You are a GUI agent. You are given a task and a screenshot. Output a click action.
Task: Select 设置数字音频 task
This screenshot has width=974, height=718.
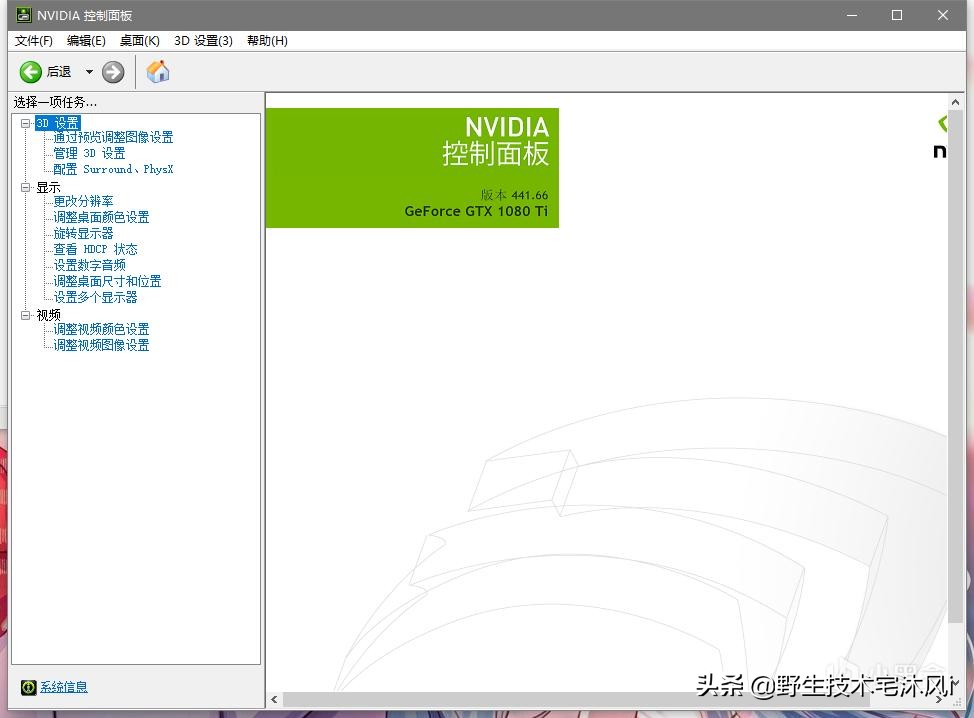tap(91, 265)
